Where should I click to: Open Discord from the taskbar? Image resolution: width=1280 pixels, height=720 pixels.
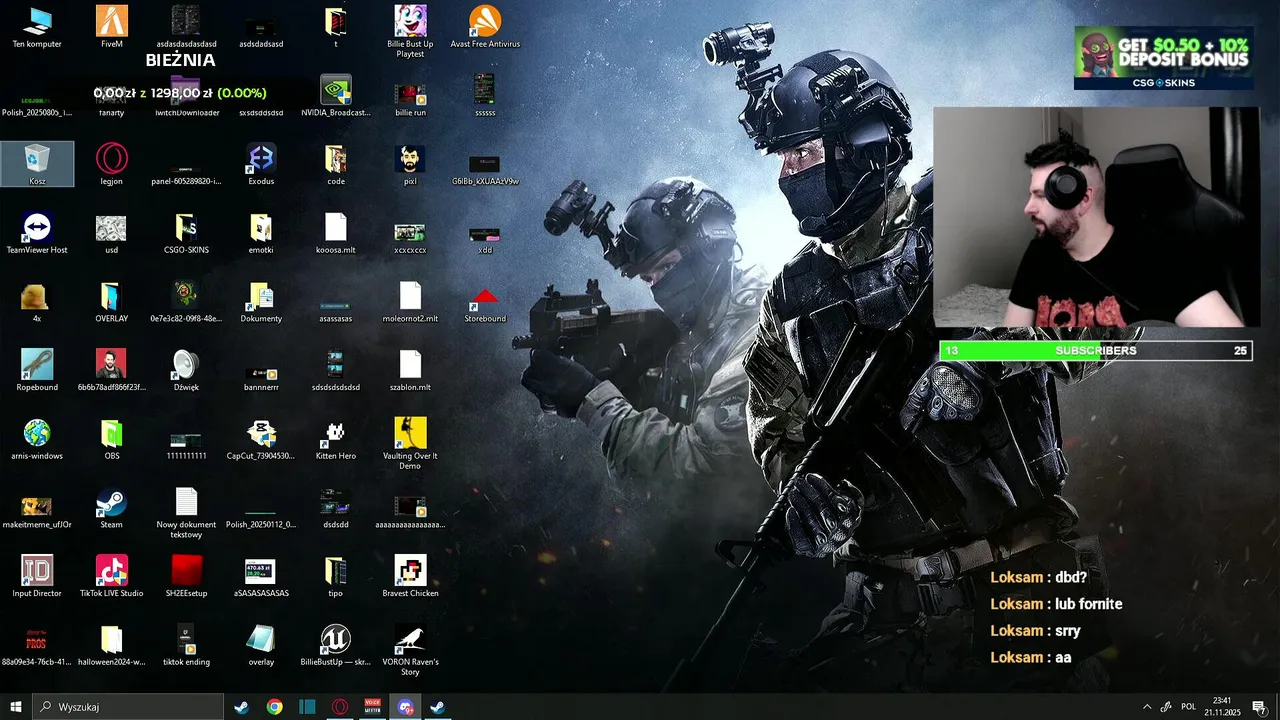[406, 707]
